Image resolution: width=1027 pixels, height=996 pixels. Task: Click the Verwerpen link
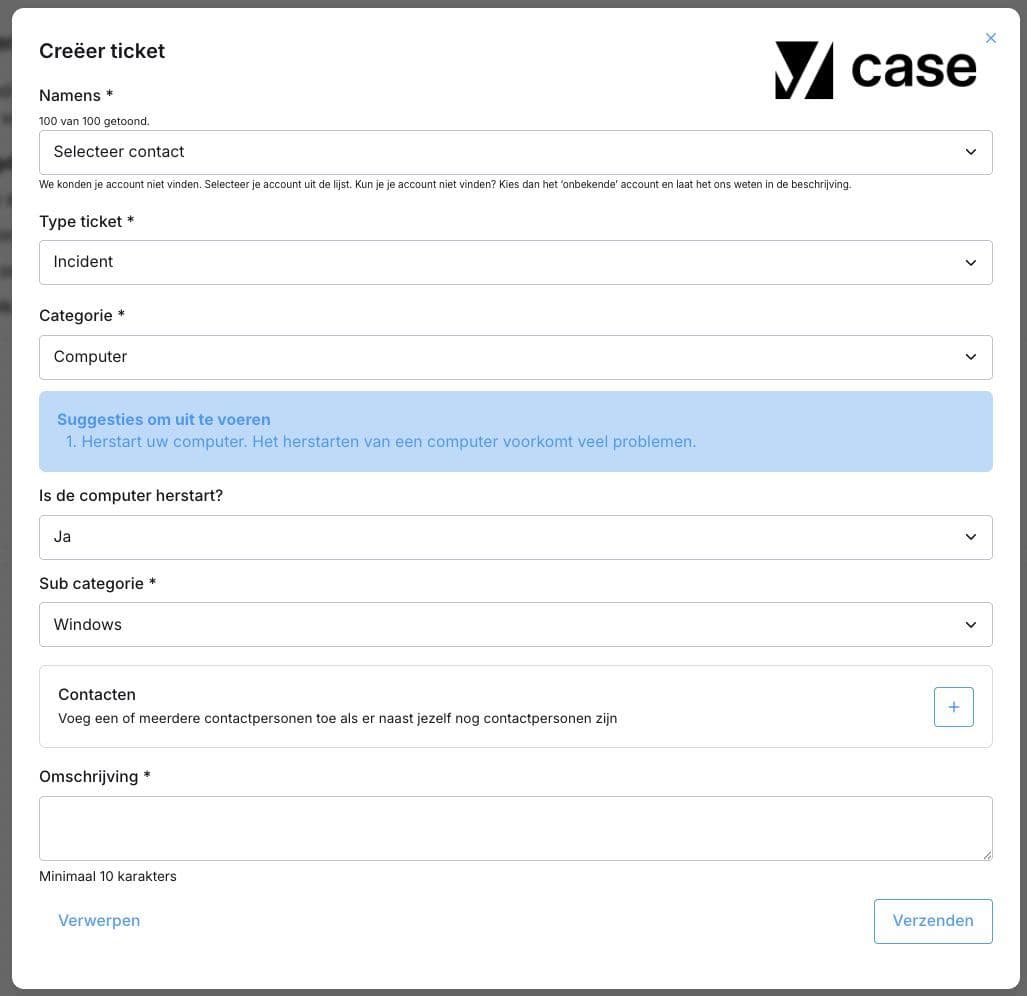99,920
